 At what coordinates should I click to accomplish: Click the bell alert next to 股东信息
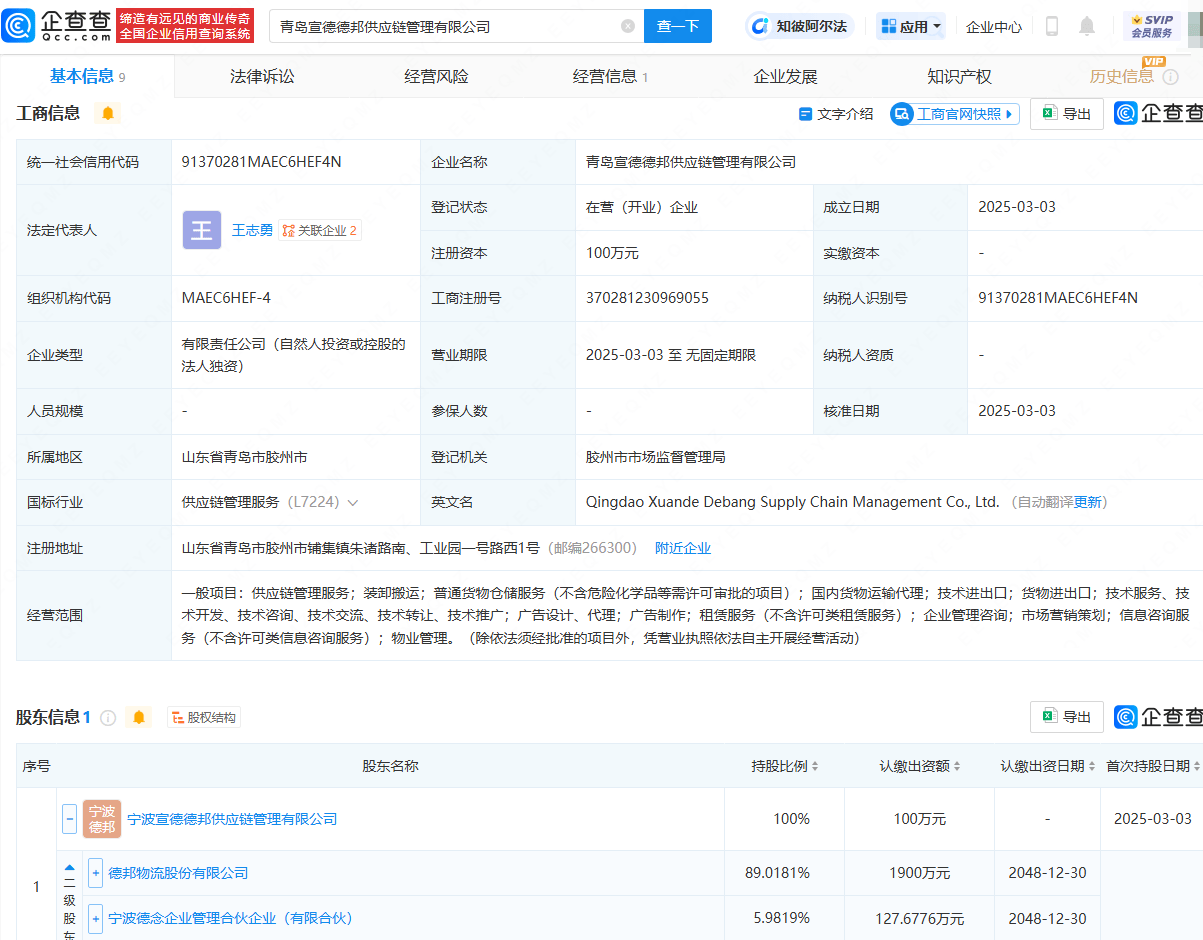tap(139, 717)
